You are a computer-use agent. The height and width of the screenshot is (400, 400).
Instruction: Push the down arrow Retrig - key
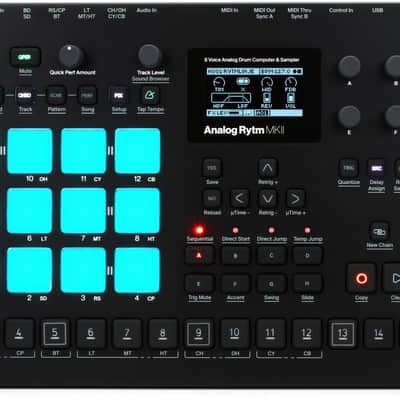(268, 199)
